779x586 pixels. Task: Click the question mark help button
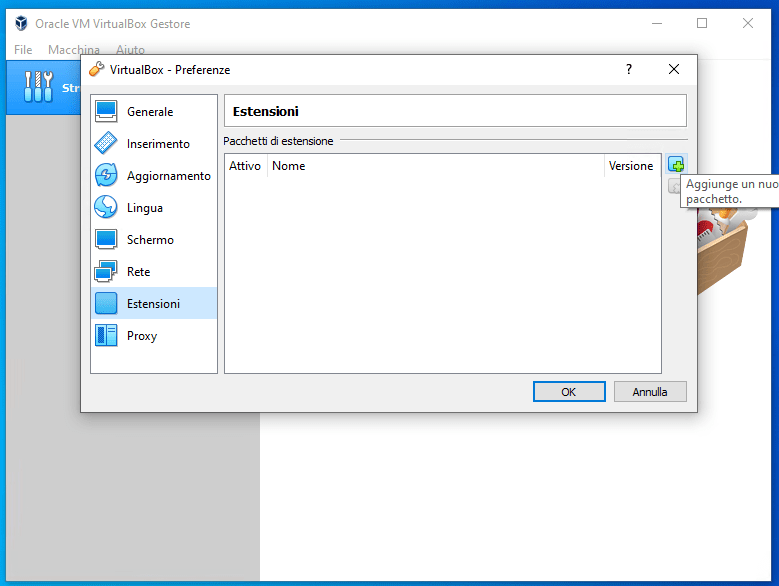click(629, 70)
